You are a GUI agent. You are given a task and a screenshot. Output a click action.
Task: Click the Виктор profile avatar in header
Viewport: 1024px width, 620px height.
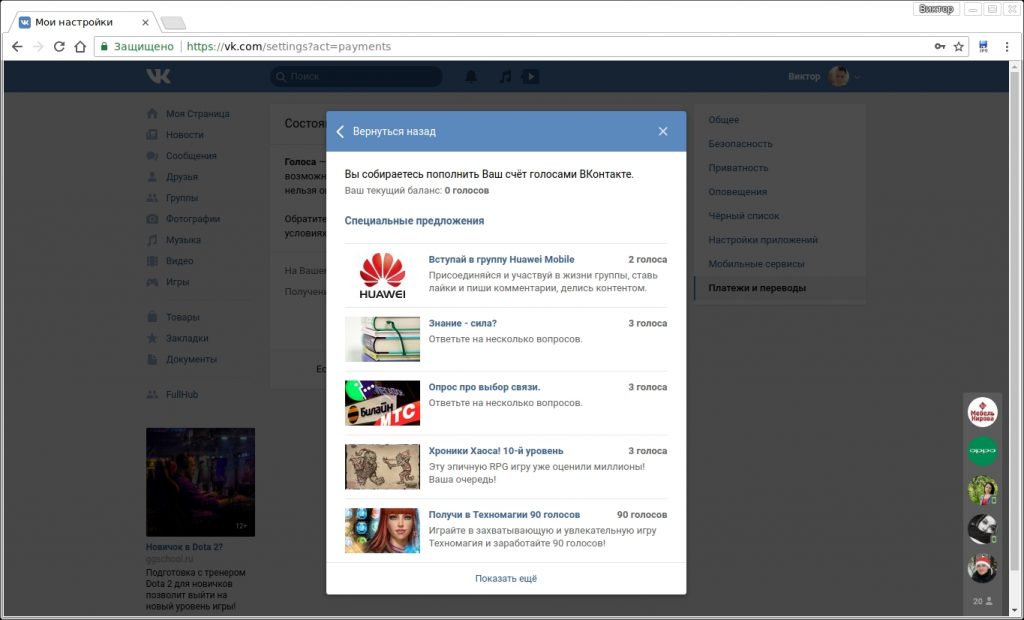(839, 76)
